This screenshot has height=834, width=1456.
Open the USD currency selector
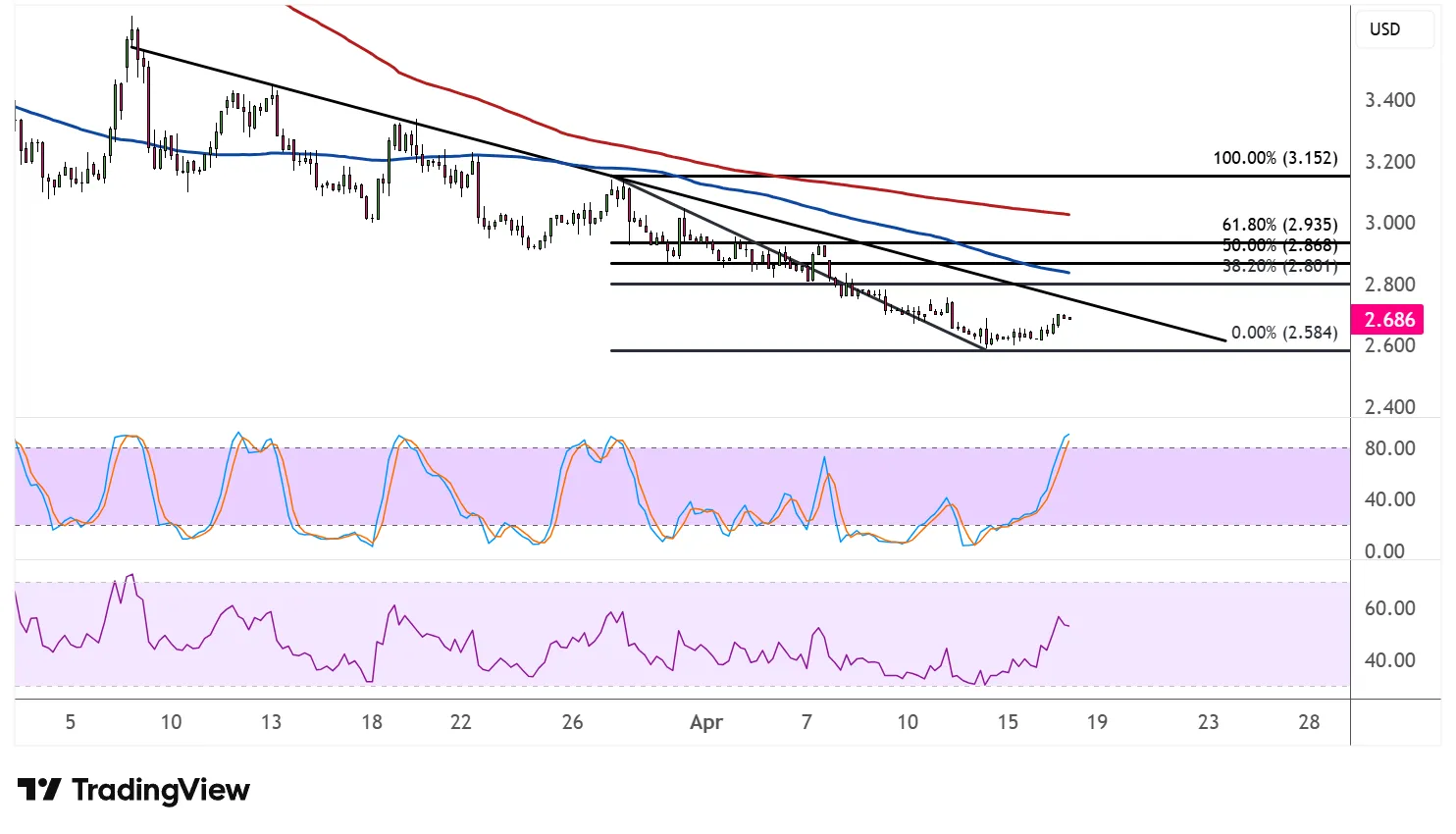pyautogui.click(x=1384, y=29)
